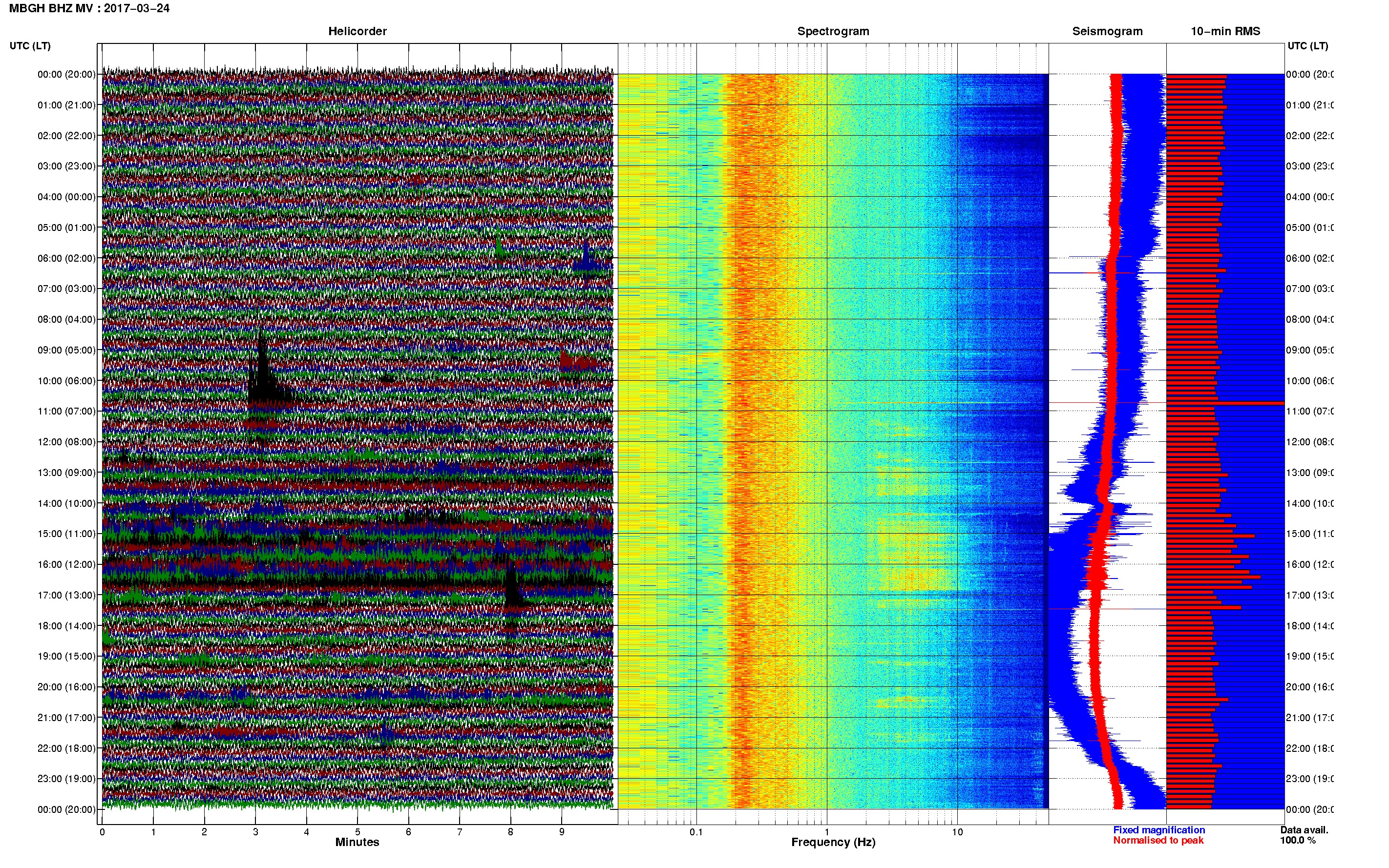Click the red event burst after 09:00
This screenshot has width=1389, height=868.
click(577, 362)
